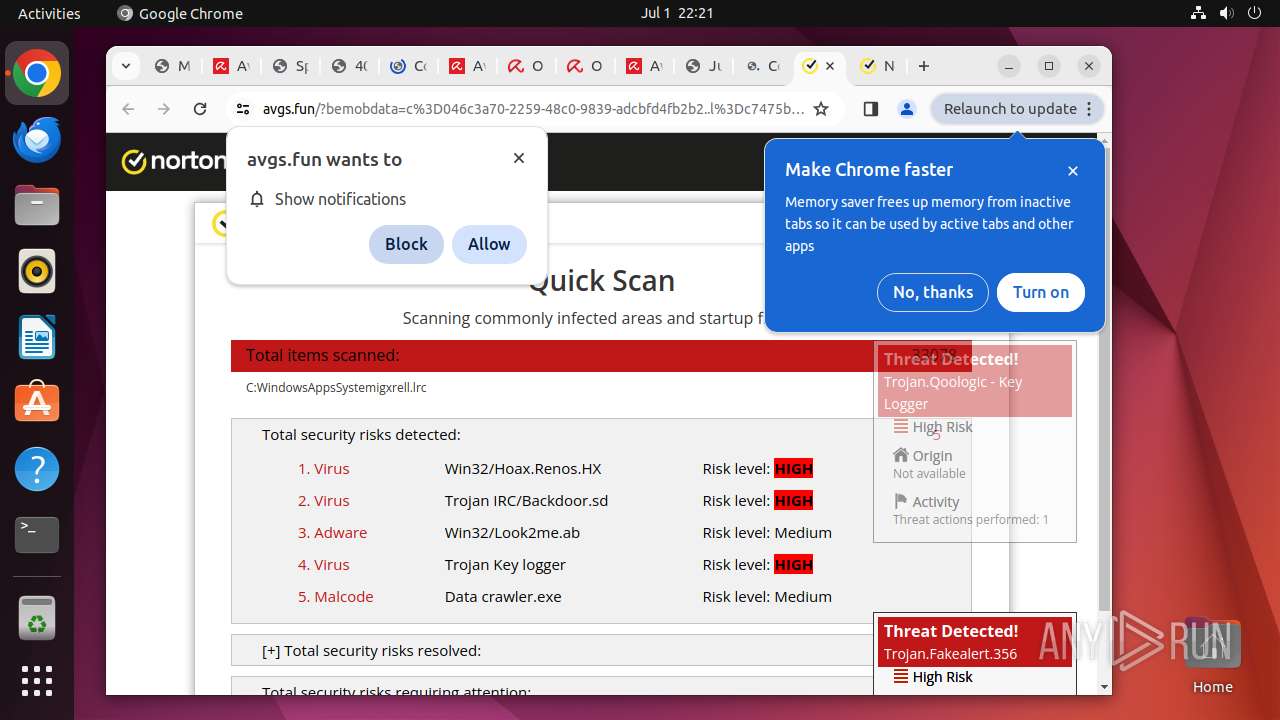Open Activities overview
Viewport: 1280px width, 720px height.
coord(49,13)
